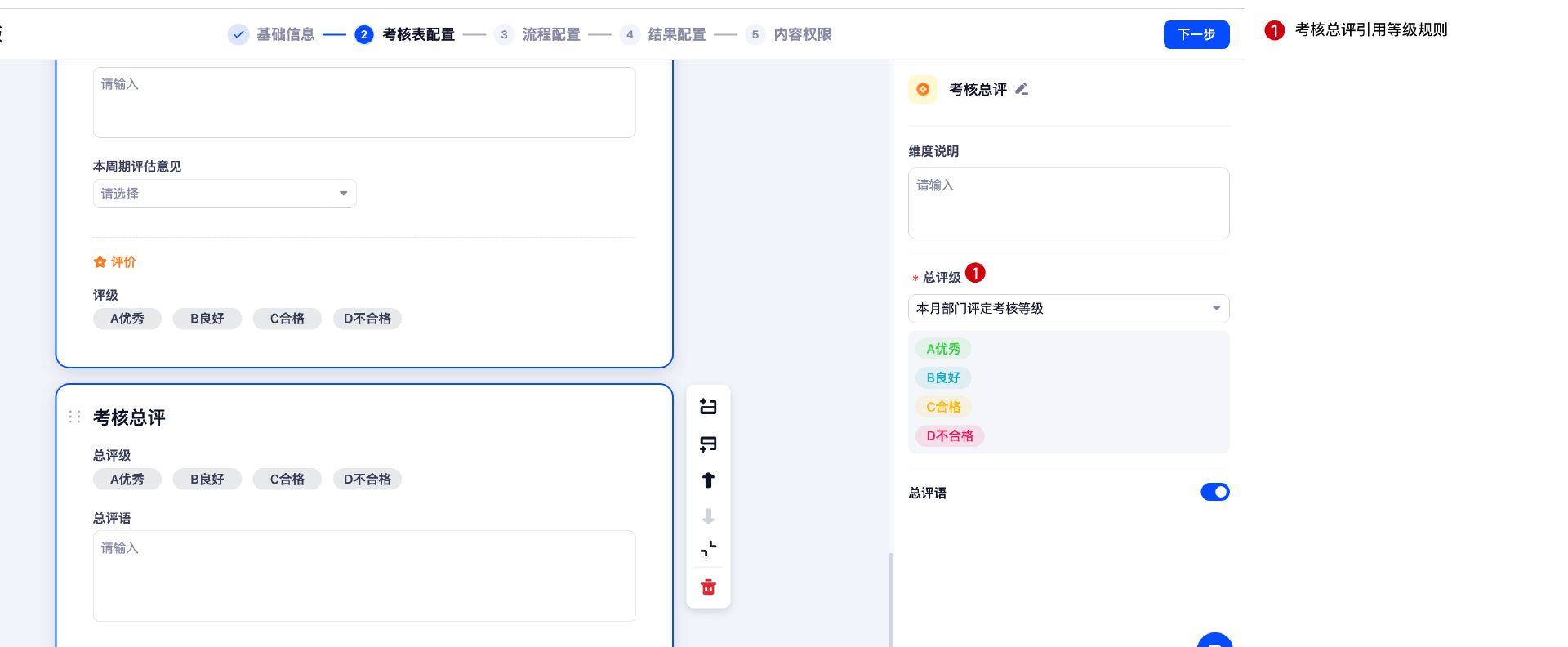Click the drag handle beside 考核总评 heading
Image resolution: width=1568 pixels, height=647 pixels.
click(74, 417)
